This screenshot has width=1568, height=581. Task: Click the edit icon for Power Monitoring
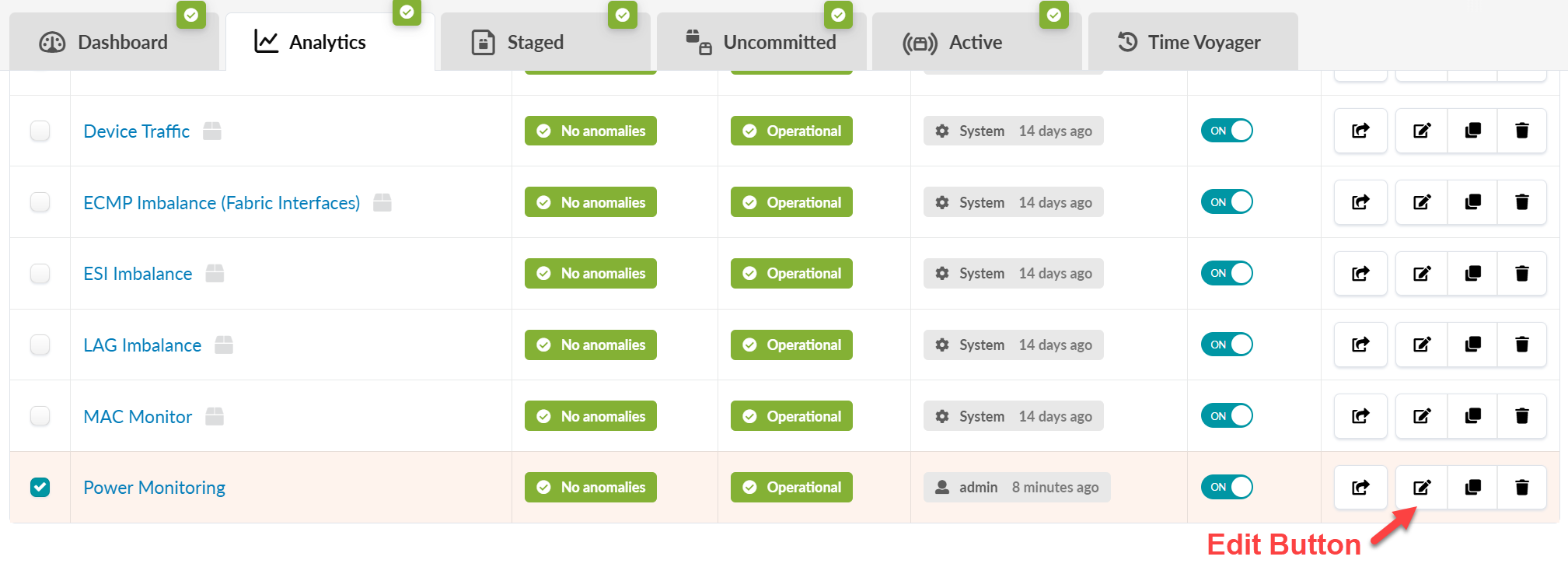[1421, 488]
